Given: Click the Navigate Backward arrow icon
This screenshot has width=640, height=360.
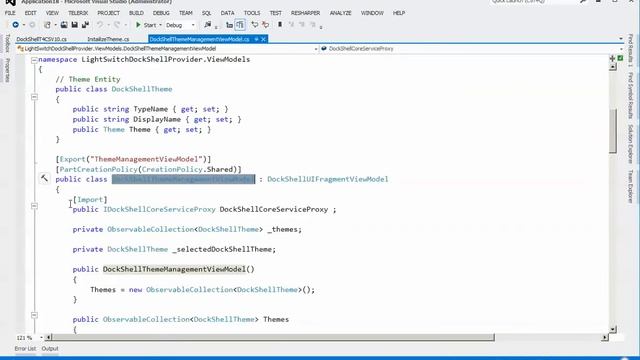Looking at the screenshot, I should pyautogui.click(x=16, y=25).
